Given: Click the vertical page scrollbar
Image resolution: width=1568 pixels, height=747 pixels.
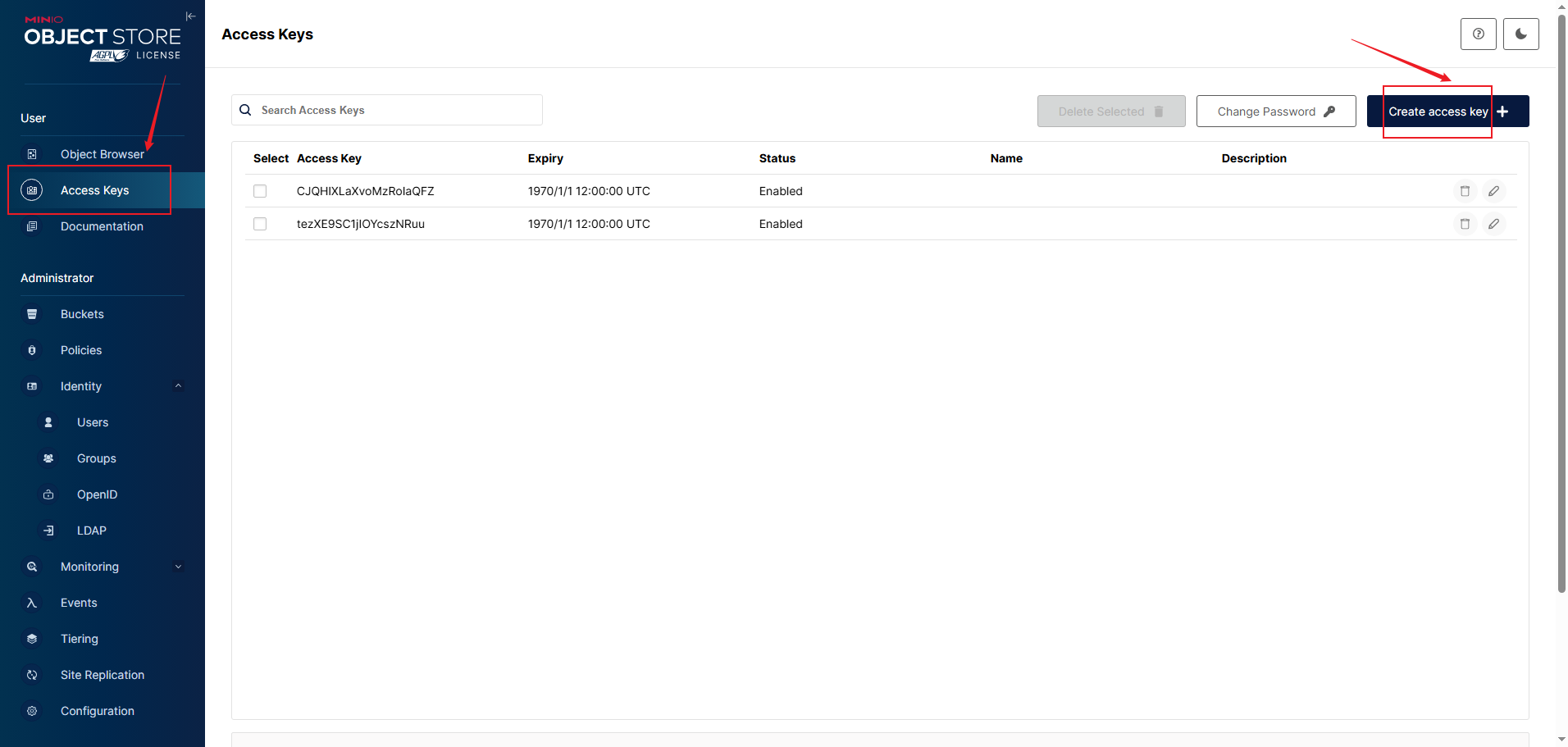Looking at the screenshot, I should pyautogui.click(x=1561, y=303).
